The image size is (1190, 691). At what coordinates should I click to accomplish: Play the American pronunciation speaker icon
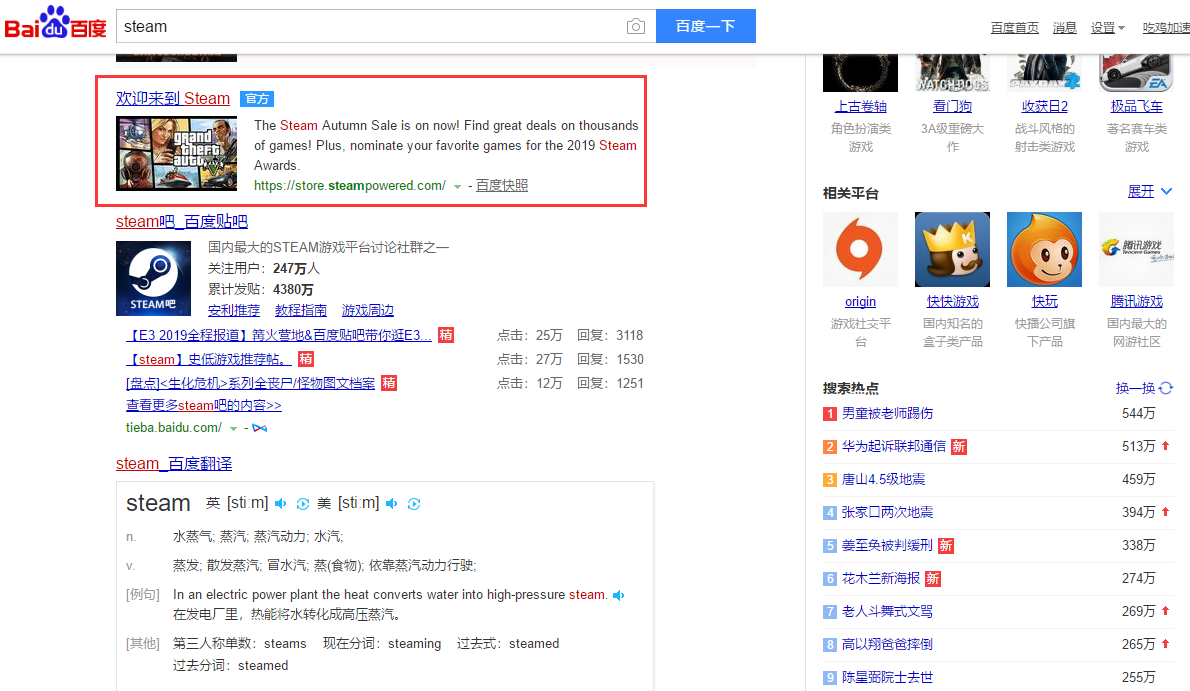pos(392,503)
